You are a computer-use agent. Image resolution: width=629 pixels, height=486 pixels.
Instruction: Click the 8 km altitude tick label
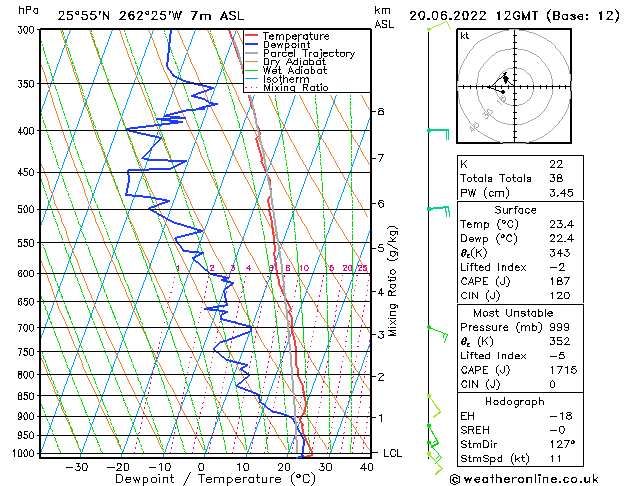pos(381,111)
